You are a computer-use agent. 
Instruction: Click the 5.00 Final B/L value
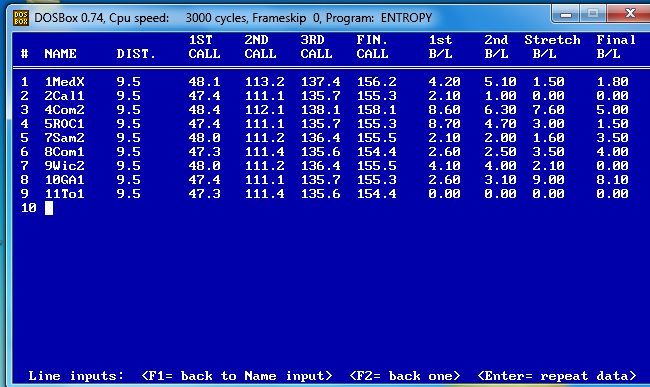tap(612, 110)
